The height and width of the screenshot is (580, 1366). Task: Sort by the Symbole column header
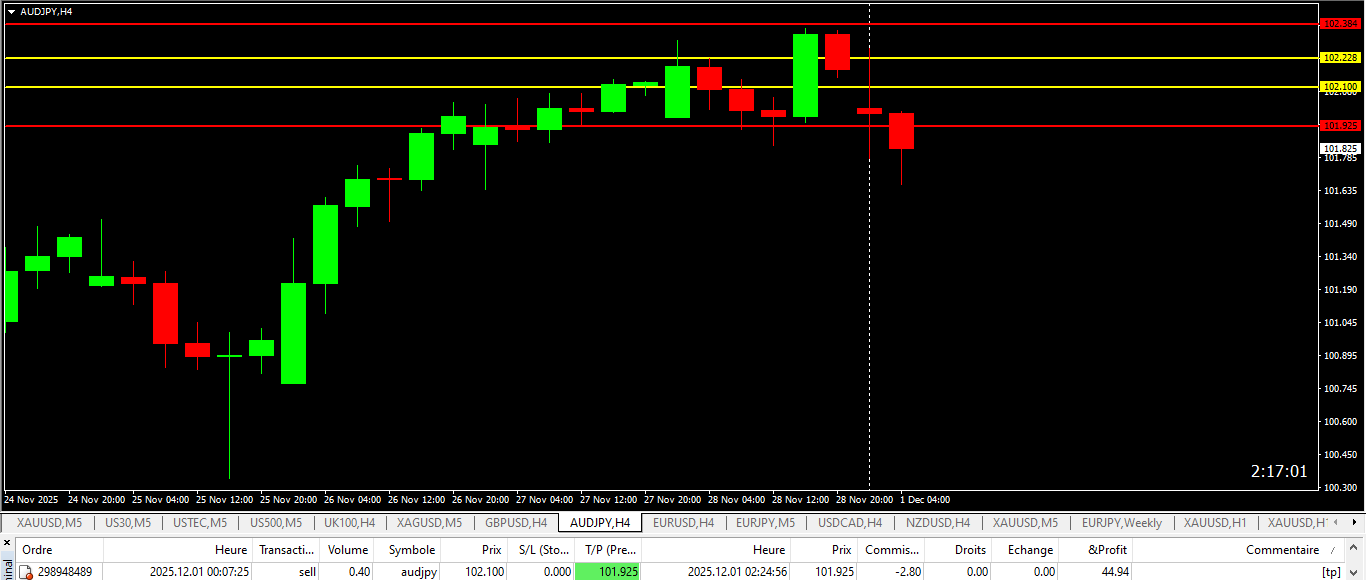[x=408, y=550]
